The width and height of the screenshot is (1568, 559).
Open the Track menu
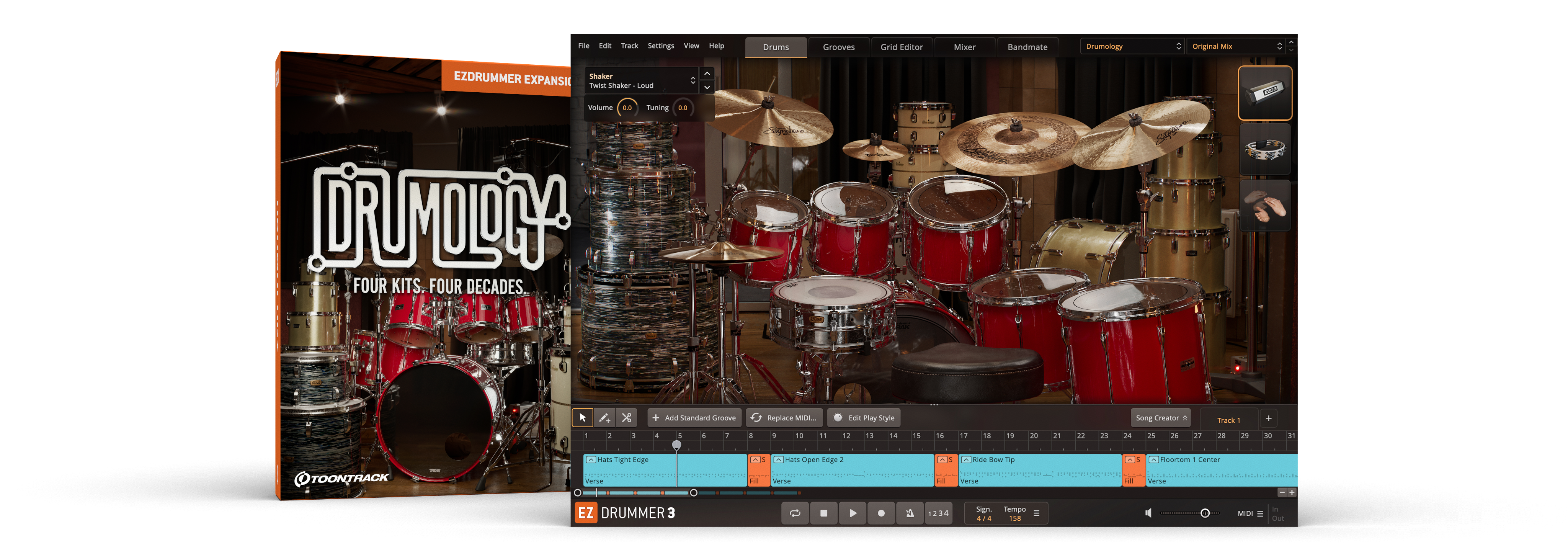629,46
